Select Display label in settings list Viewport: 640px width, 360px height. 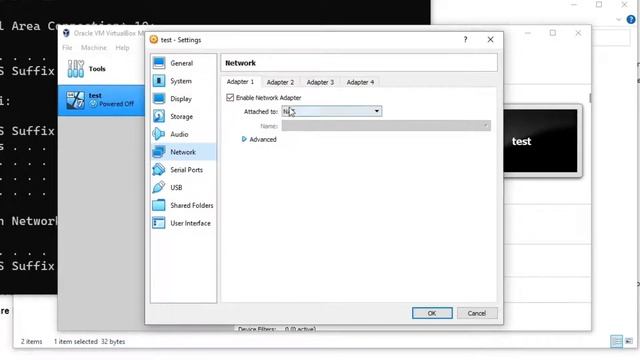click(181, 99)
